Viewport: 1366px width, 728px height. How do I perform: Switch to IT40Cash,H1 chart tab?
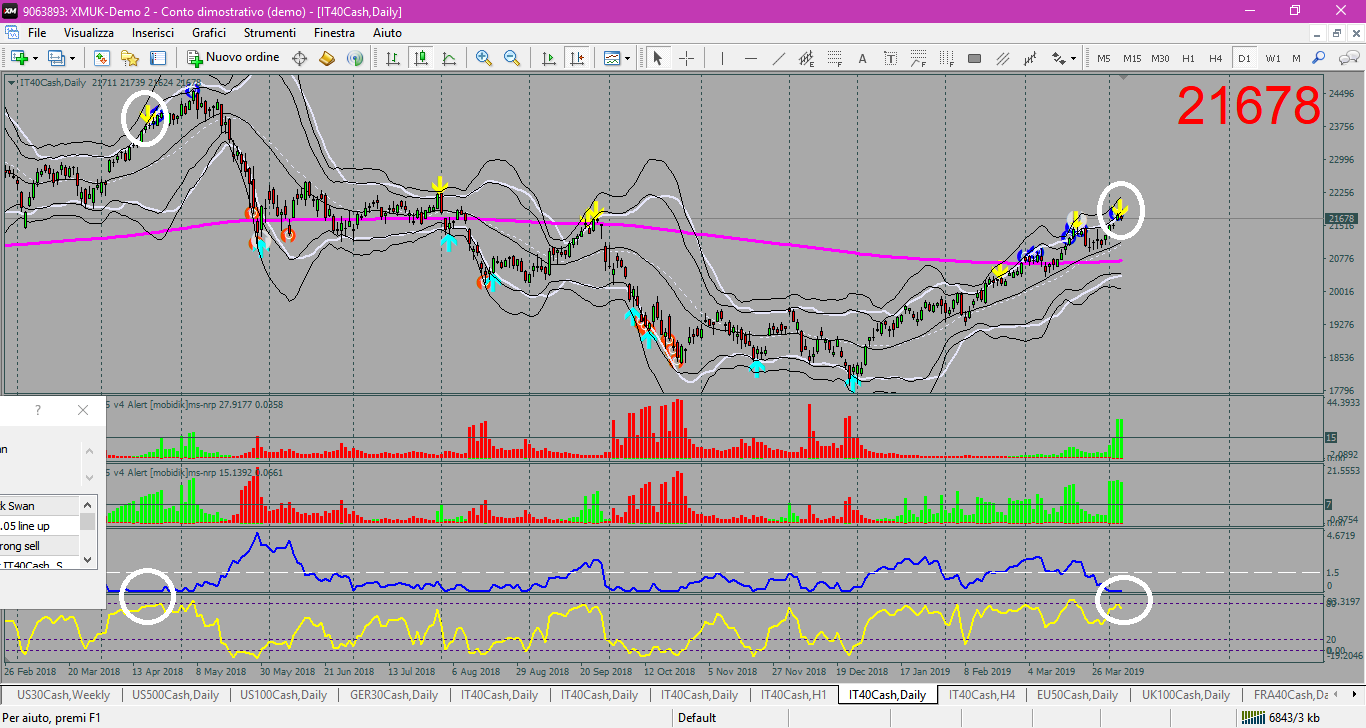coord(794,695)
